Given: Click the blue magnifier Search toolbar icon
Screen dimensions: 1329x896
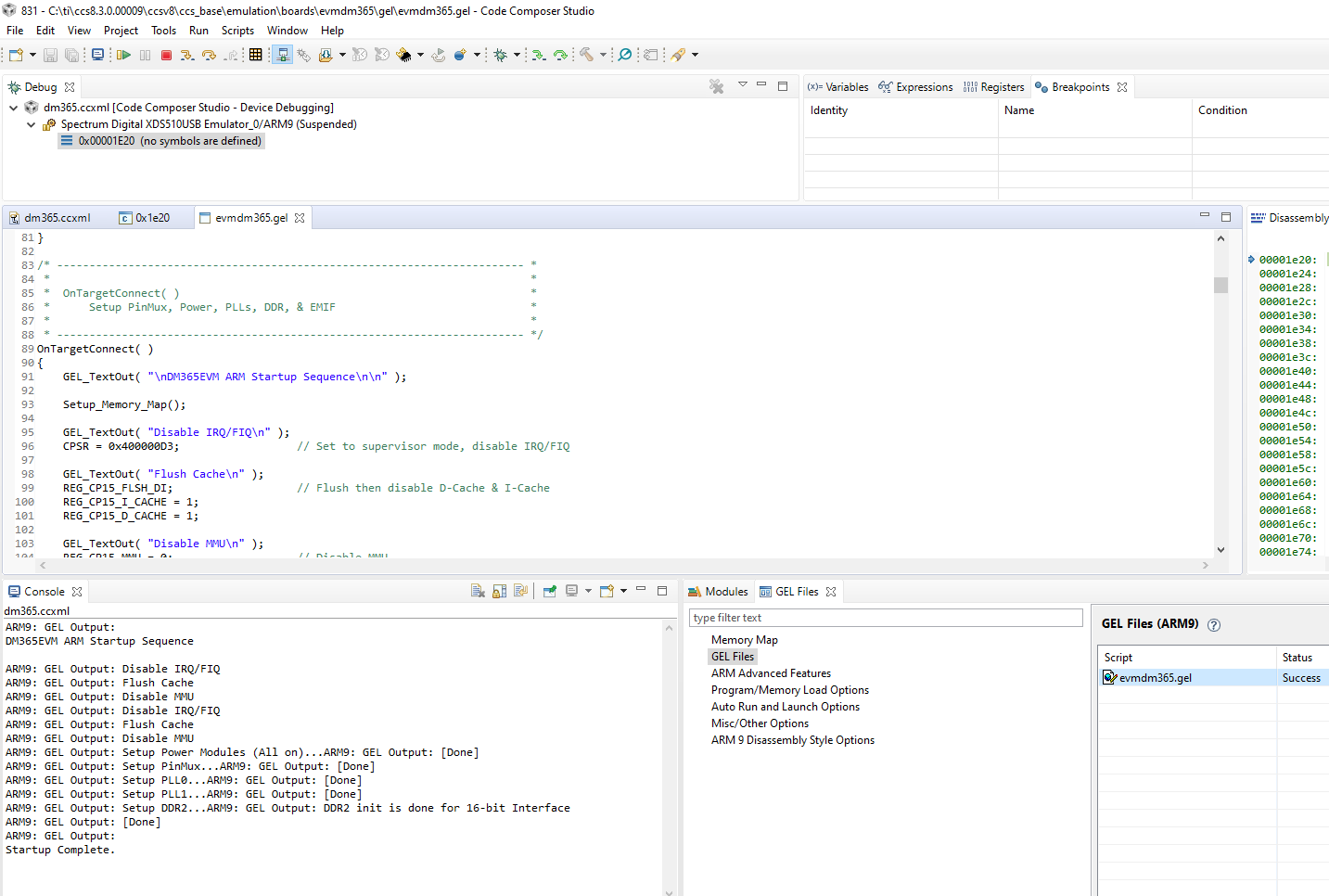Looking at the screenshot, I should [625, 55].
